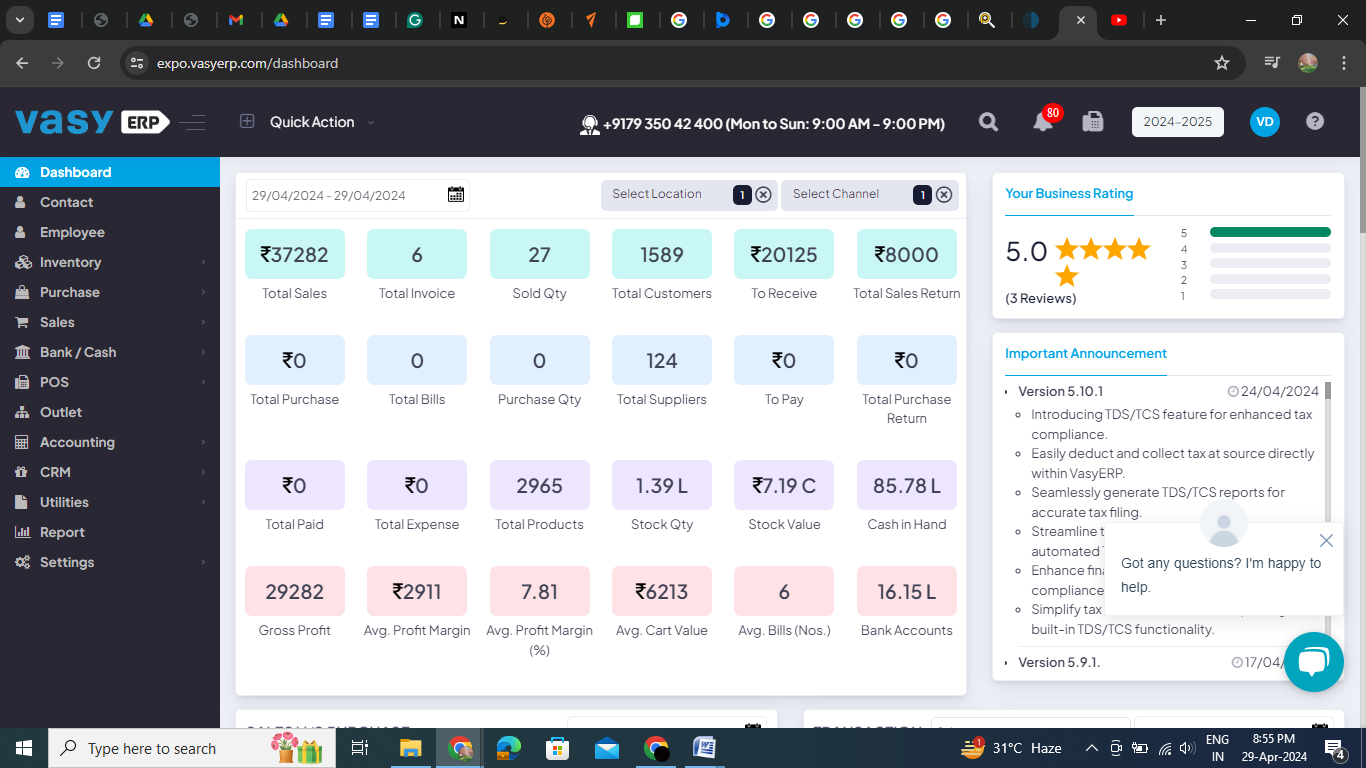Open Word from taskbar
The width and height of the screenshot is (1366, 768).
(x=705, y=748)
